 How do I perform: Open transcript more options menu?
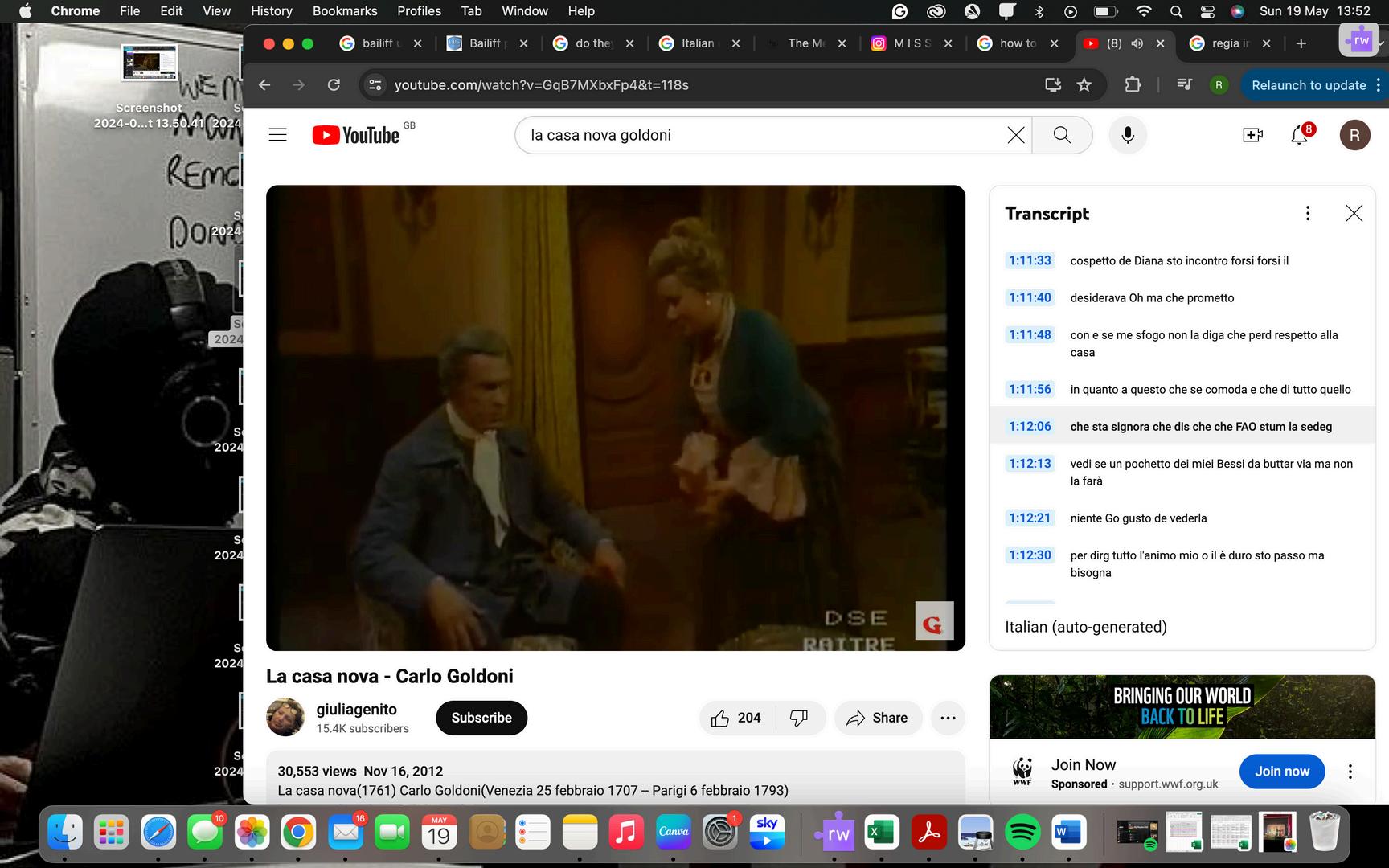coord(1308,213)
